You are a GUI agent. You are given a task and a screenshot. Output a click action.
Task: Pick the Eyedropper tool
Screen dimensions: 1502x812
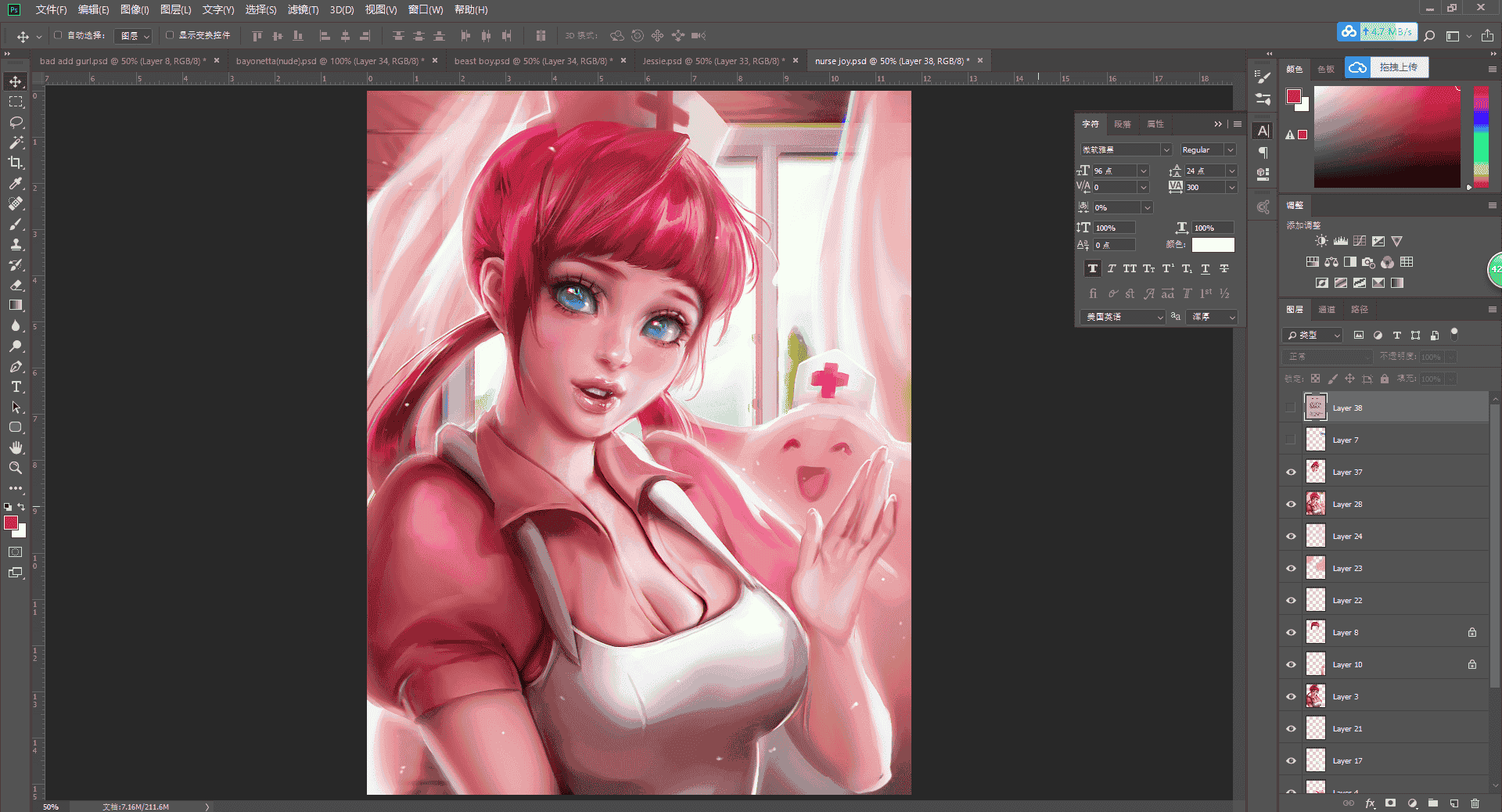(x=16, y=183)
